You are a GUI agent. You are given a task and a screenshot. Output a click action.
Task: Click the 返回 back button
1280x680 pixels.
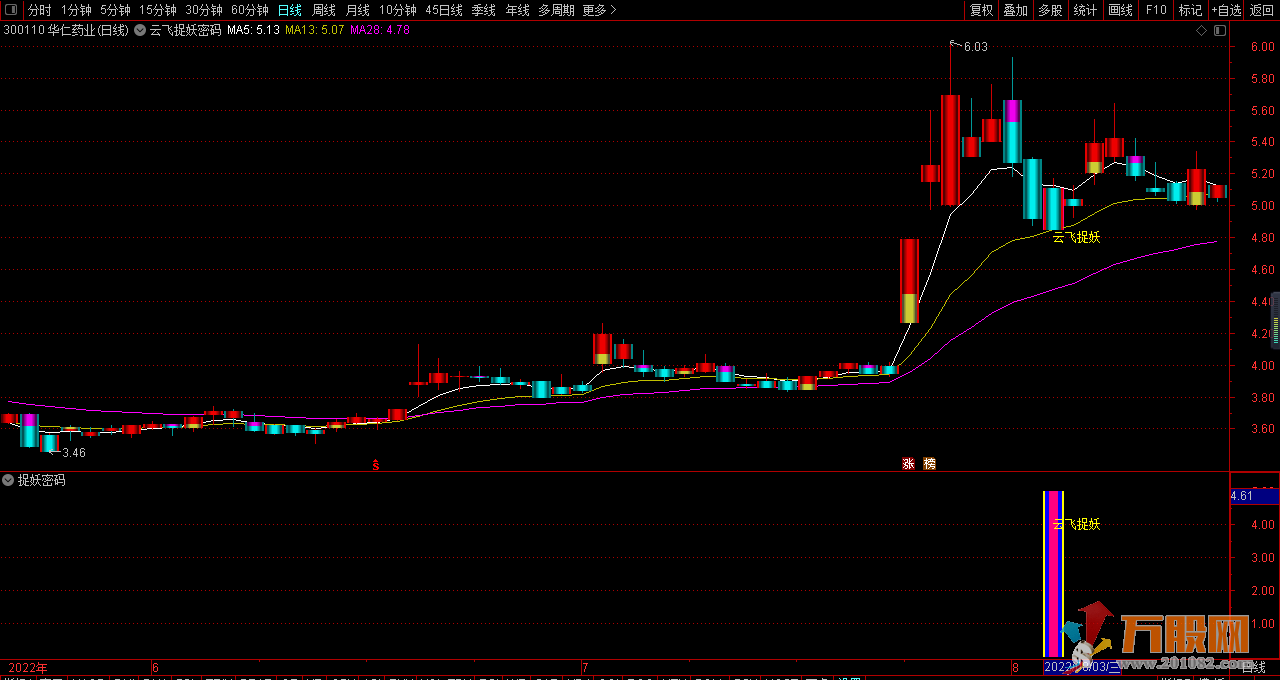pos(1262,10)
